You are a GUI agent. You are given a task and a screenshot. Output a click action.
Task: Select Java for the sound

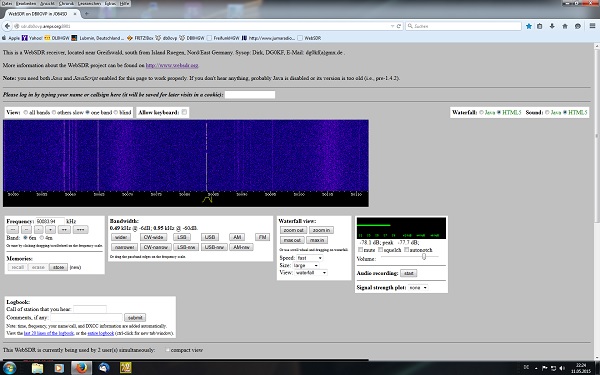pyautogui.click(x=547, y=112)
